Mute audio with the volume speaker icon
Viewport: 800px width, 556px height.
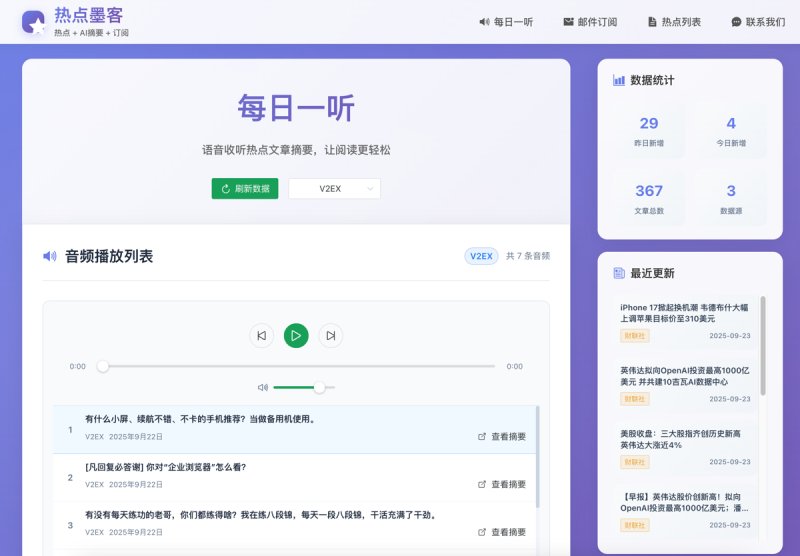tap(263, 388)
